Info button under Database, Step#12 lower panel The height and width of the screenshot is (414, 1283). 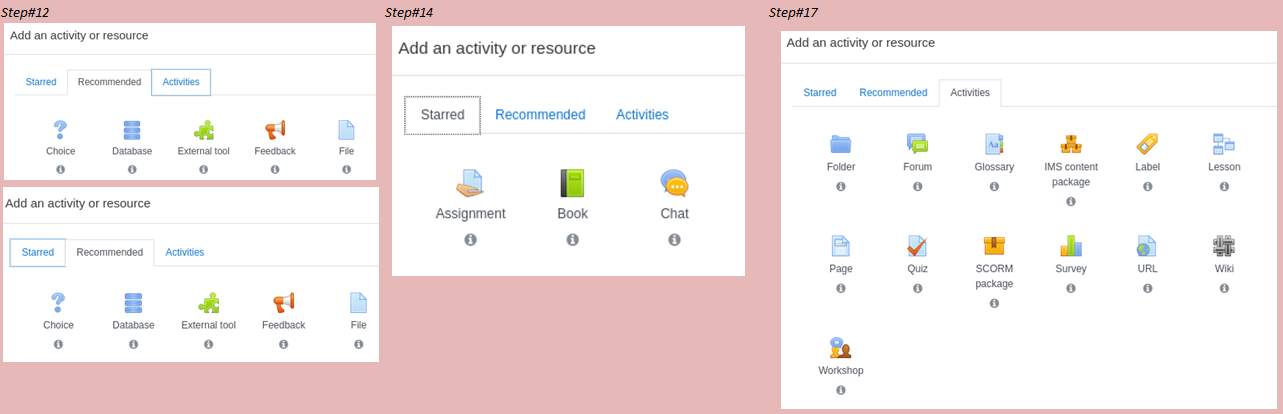click(x=133, y=344)
